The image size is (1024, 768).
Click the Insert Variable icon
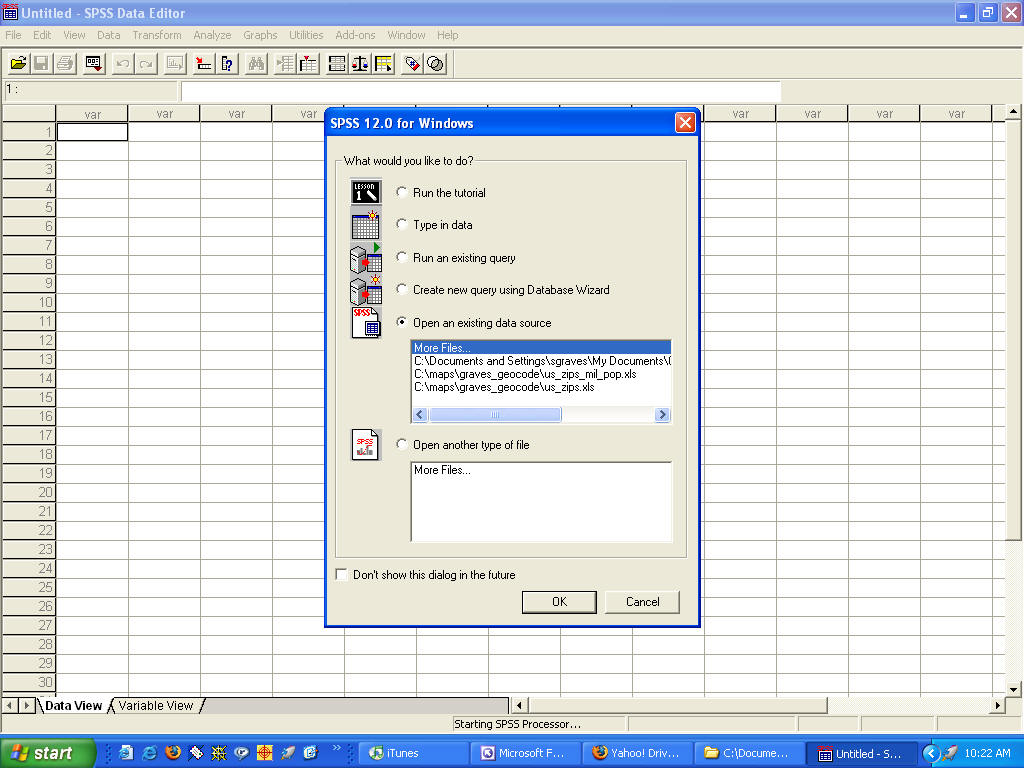pos(308,63)
